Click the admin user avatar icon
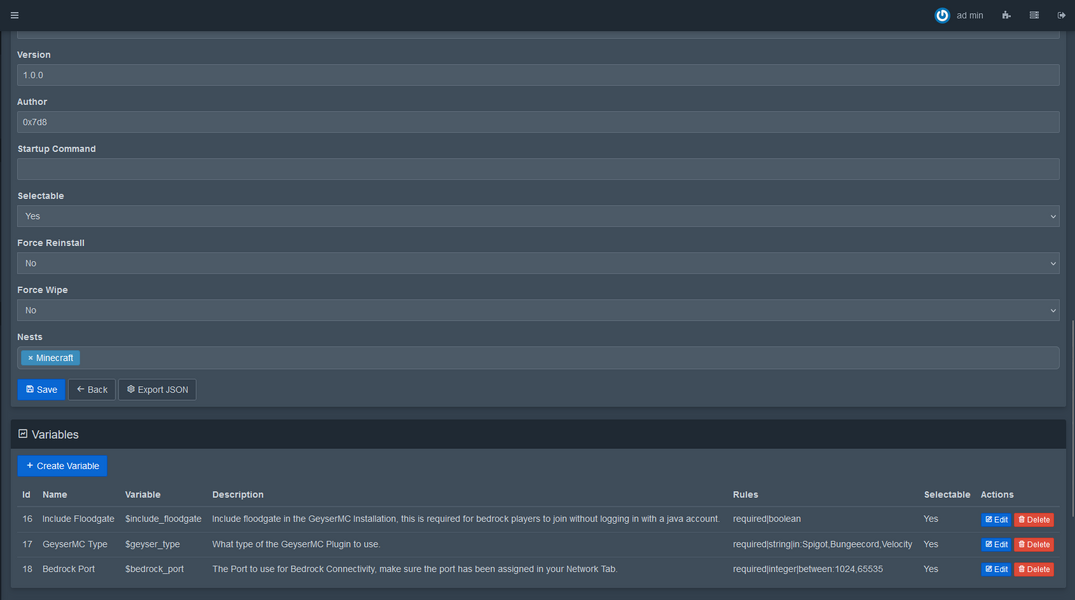The width and height of the screenshot is (1075, 600). [x=942, y=15]
